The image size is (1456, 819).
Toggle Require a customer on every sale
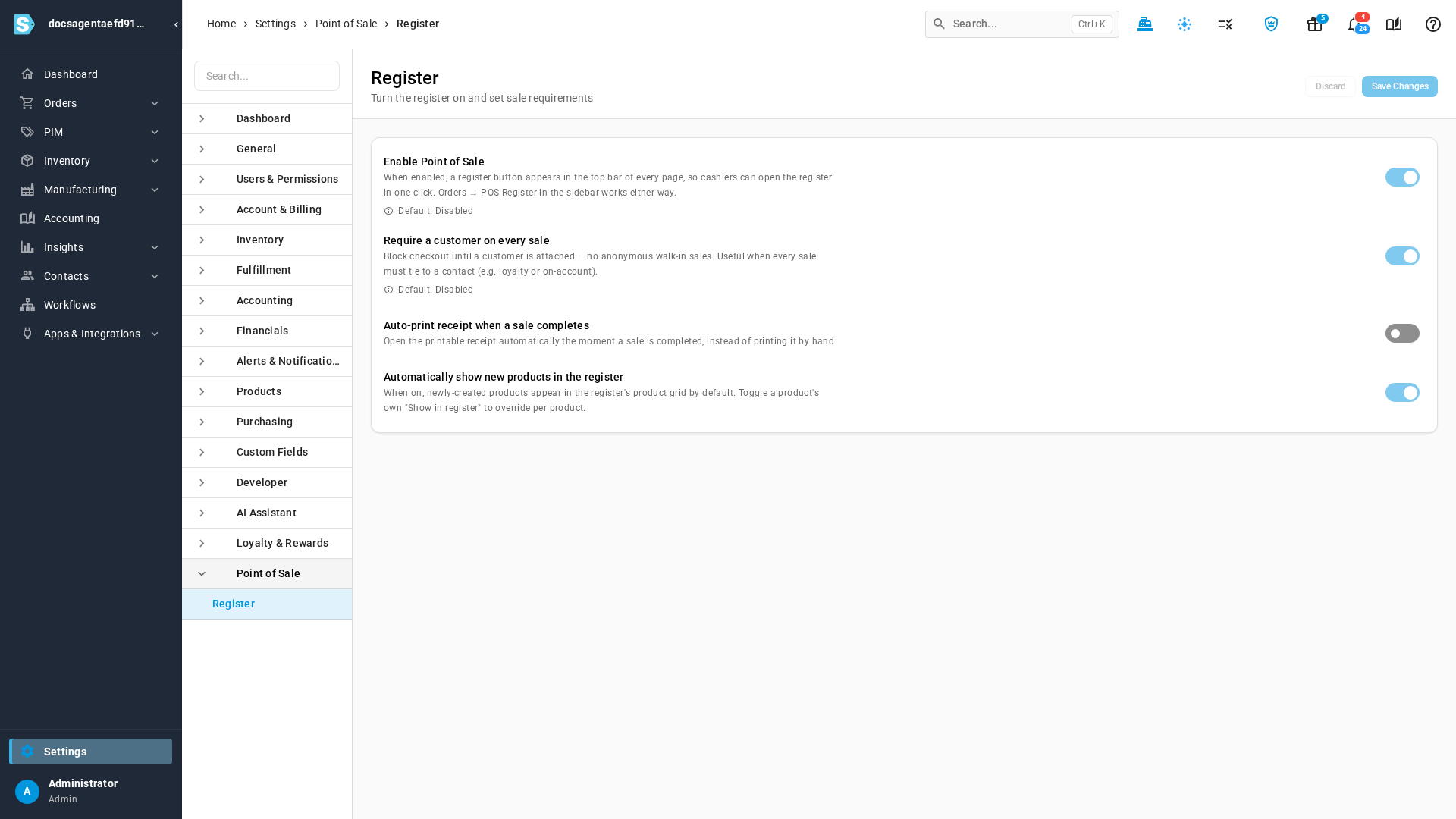(x=1402, y=256)
